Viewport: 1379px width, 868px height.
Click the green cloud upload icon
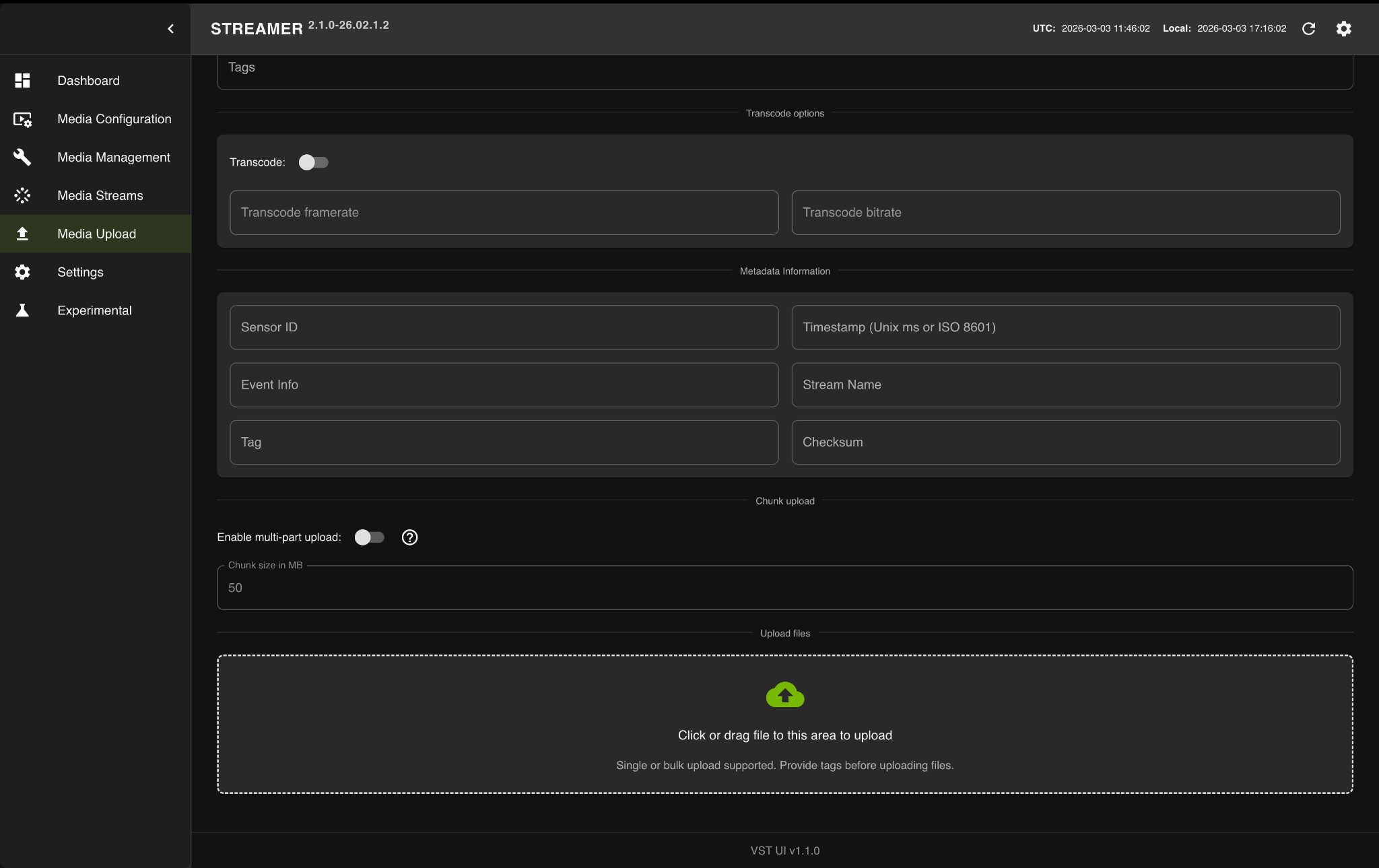tap(784, 695)
